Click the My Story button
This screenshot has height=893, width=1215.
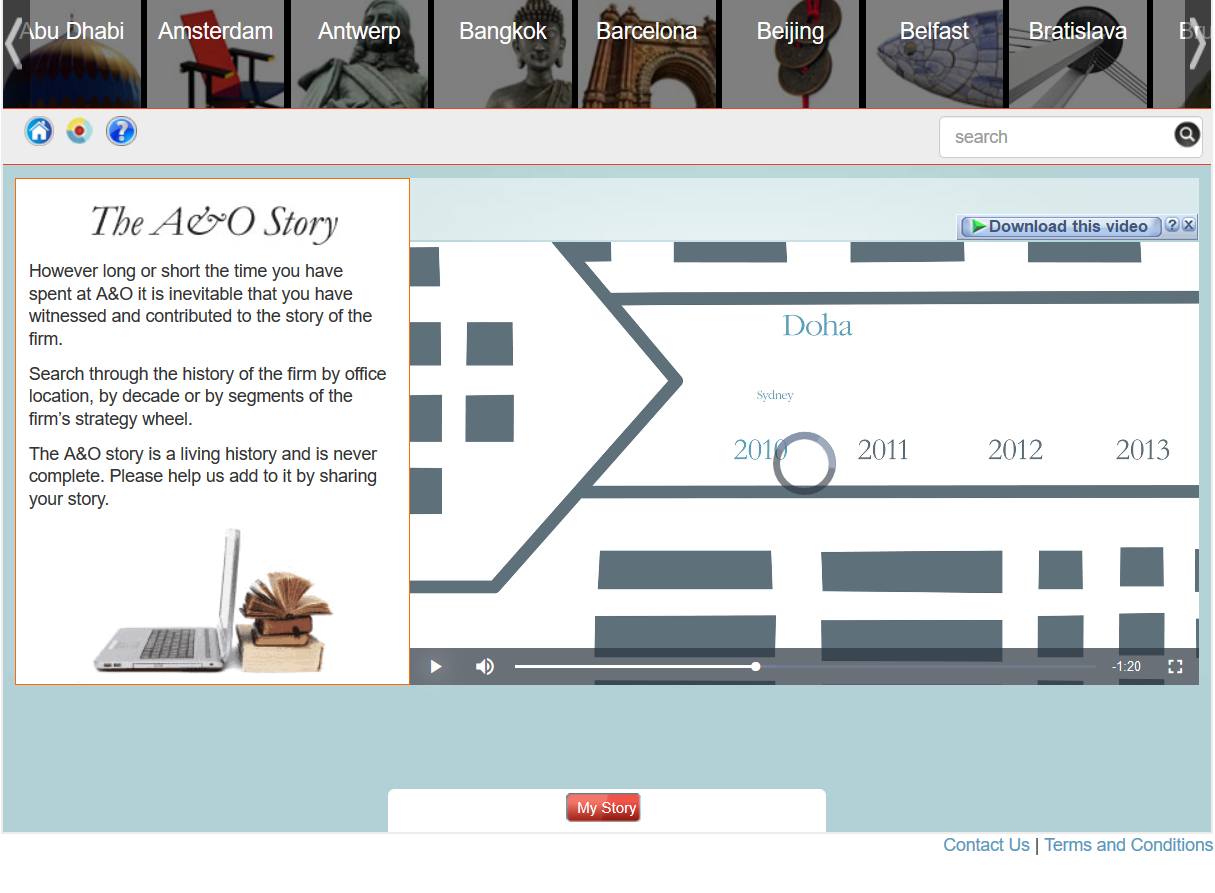(x=604, y=808)
